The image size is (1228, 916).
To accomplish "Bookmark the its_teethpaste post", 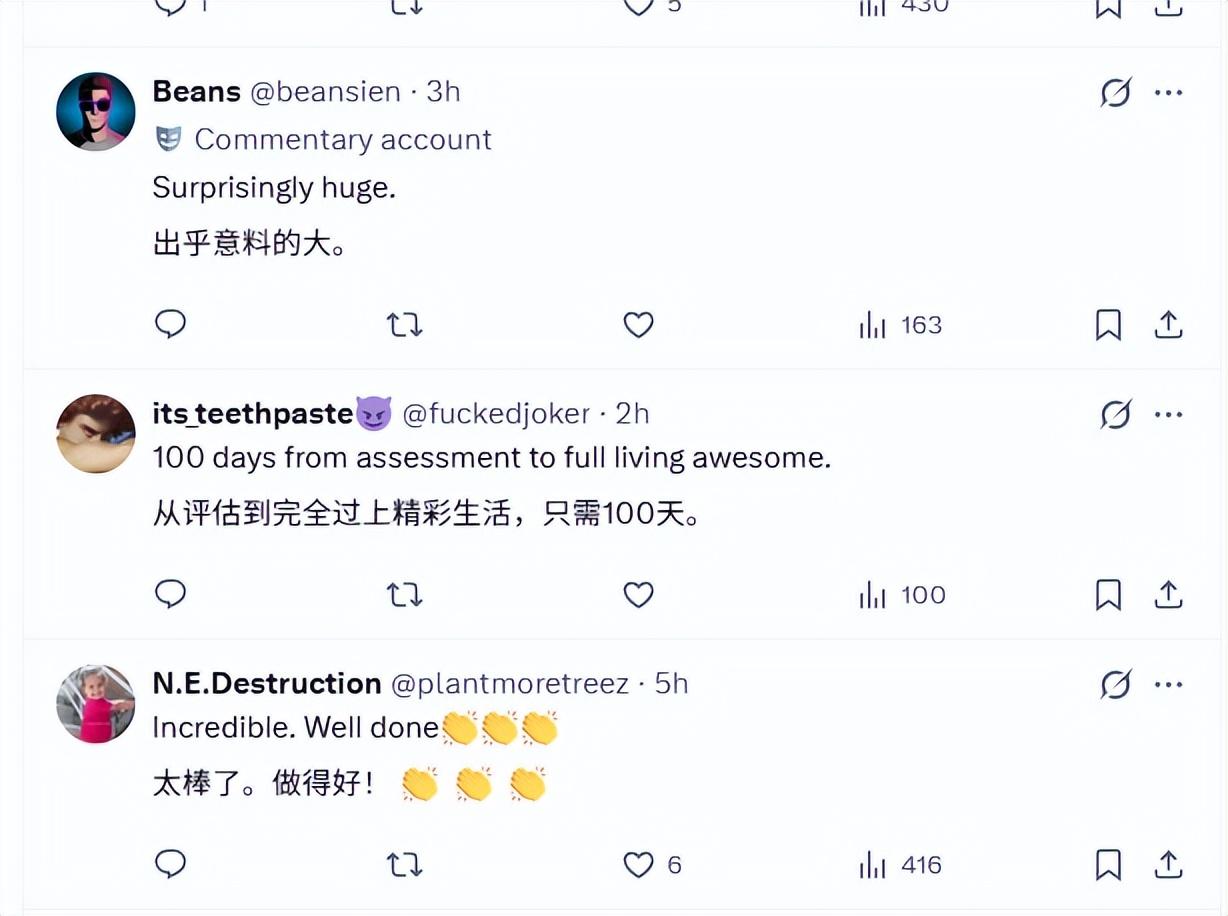I will tap(1108, 595).
